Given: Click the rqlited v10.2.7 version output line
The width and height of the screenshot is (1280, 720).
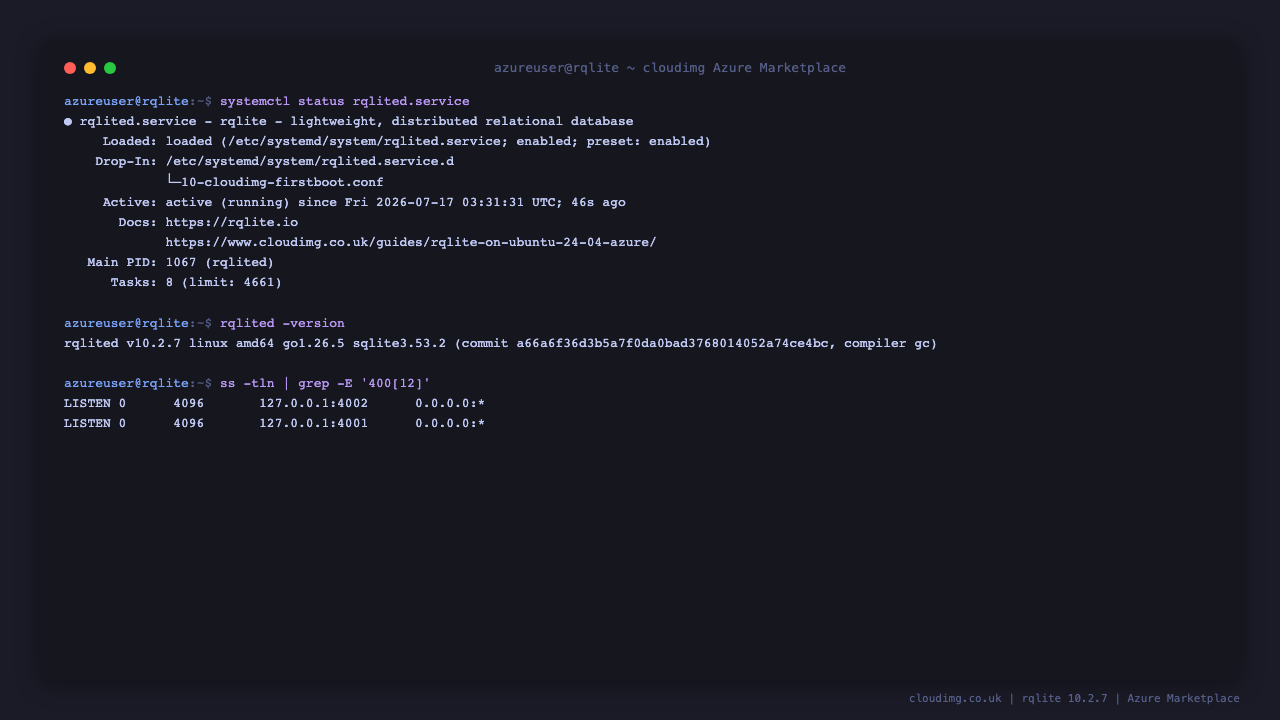Looking at the screenshot, I should (x=500, y=343).
